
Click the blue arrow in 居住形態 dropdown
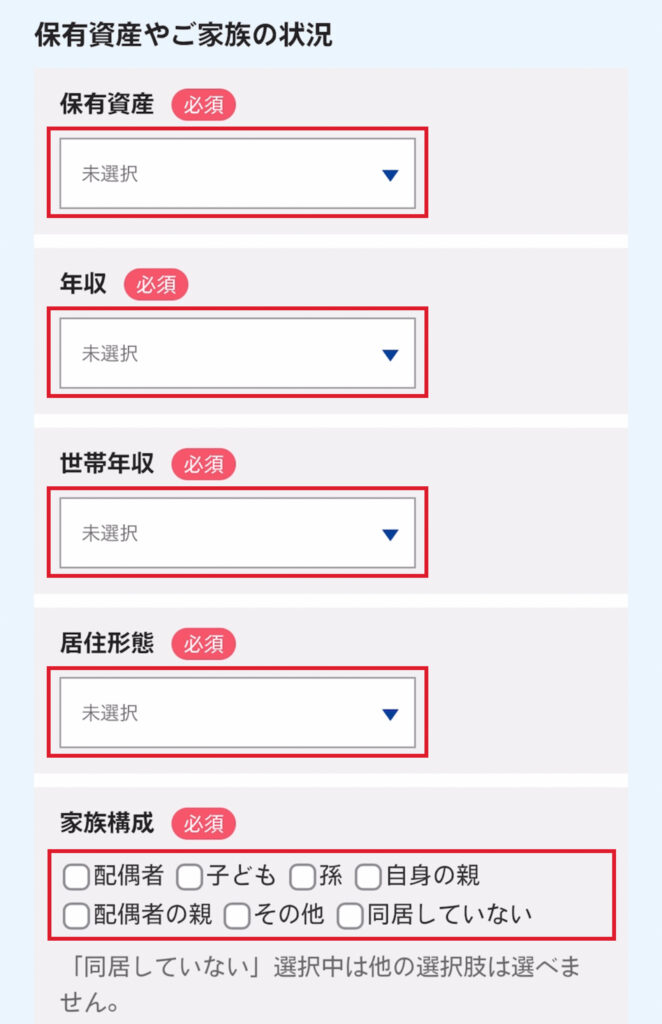[x=390, y=714]
